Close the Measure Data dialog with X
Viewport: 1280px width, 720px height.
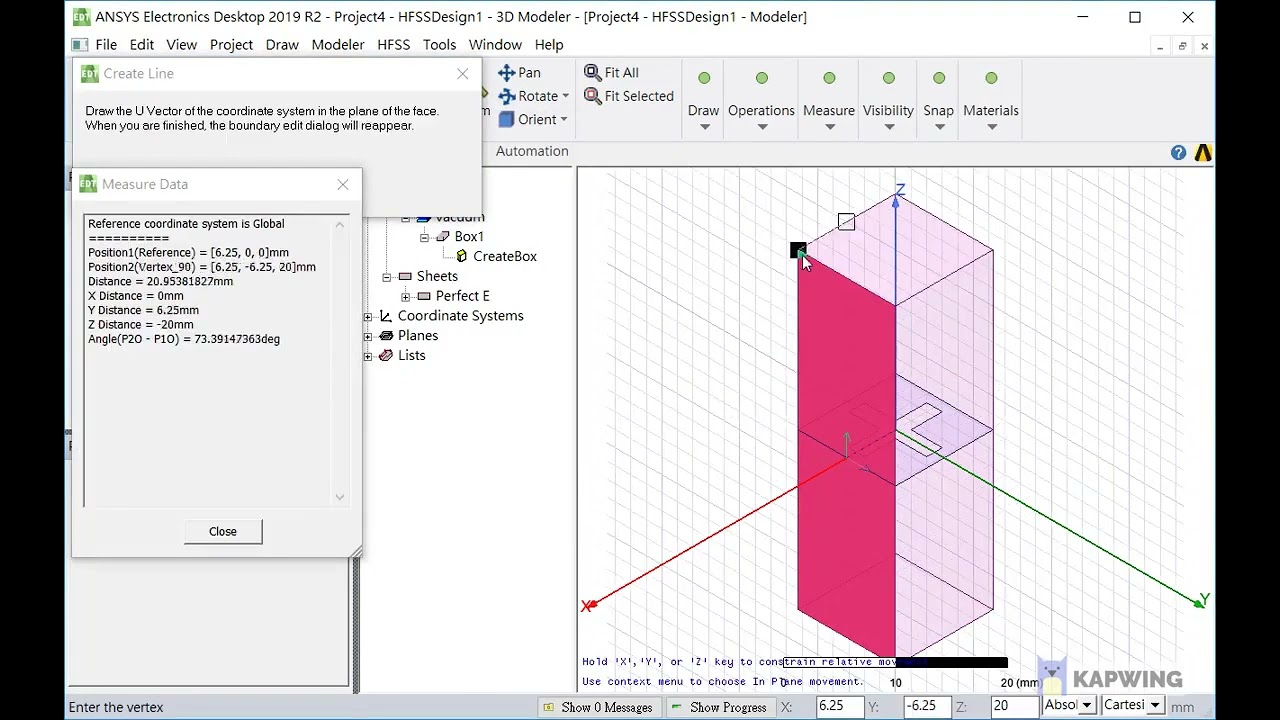point(343,184)
